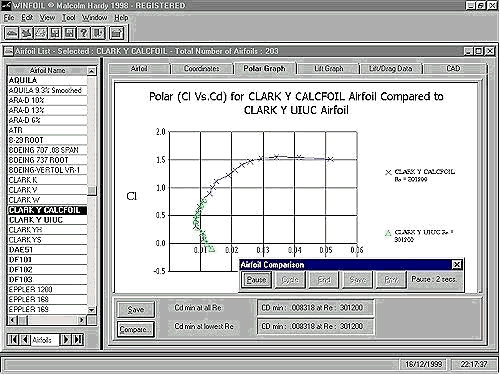Click the Pause button in Airfoil Comparison
The width and height of the screenshot is (500, 375).
(256, 279)
